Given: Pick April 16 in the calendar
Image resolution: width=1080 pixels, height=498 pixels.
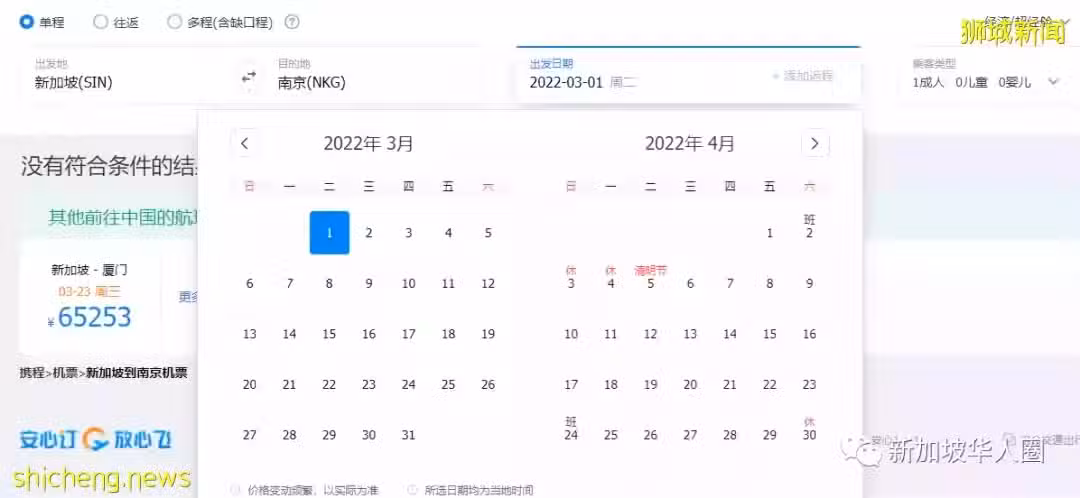Looking at the screenshot, I should pos(809,334).
